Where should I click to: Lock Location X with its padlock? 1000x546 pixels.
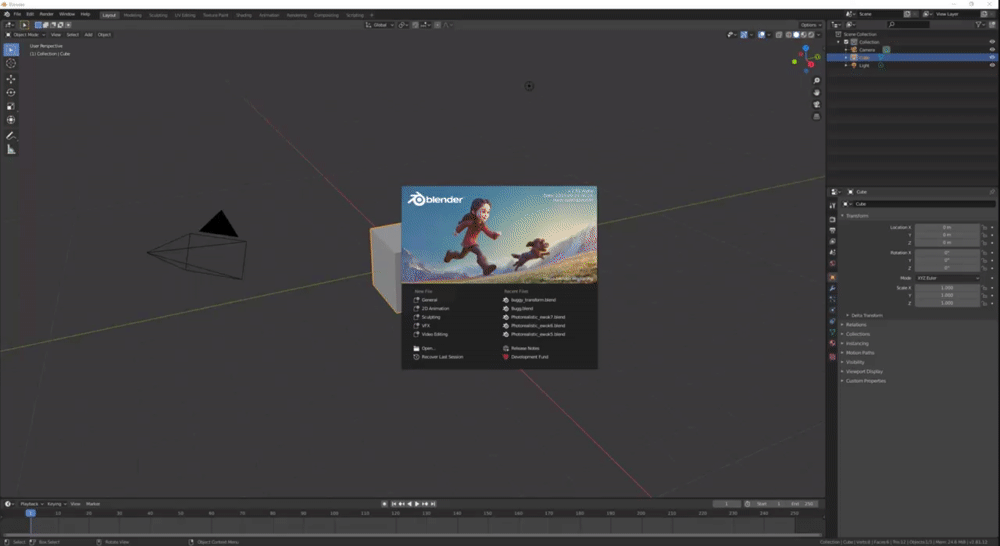click(985, 228)
